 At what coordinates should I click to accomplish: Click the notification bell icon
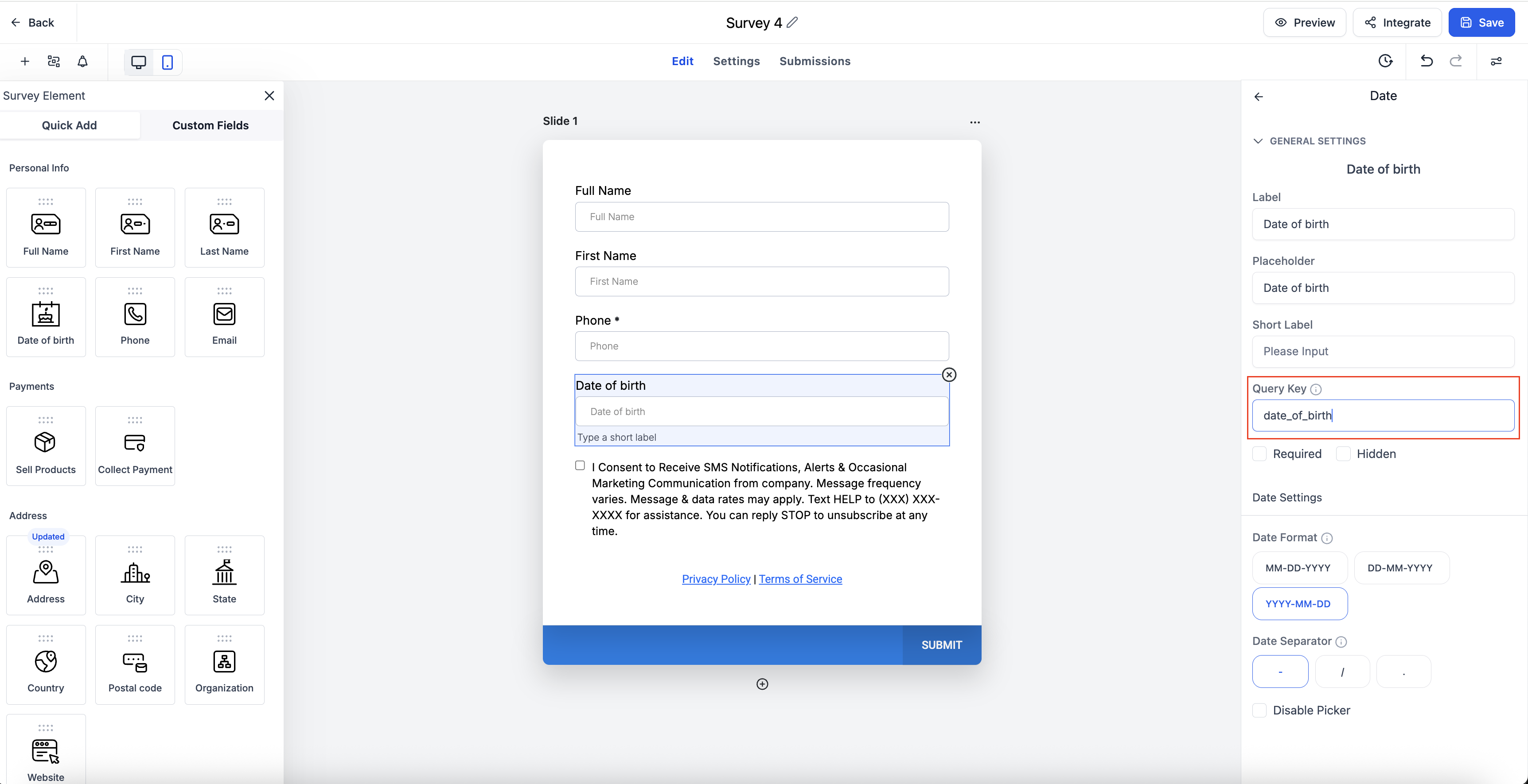click(x=82, y=62)
